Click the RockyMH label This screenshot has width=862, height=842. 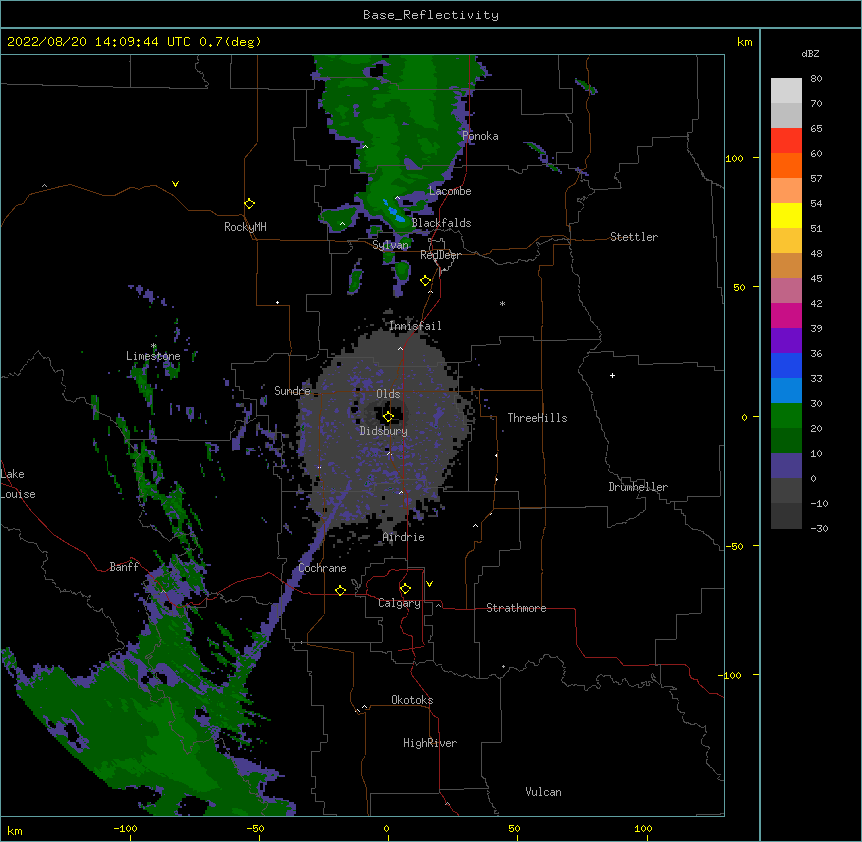pyautogui.click(x=245, y=227)
